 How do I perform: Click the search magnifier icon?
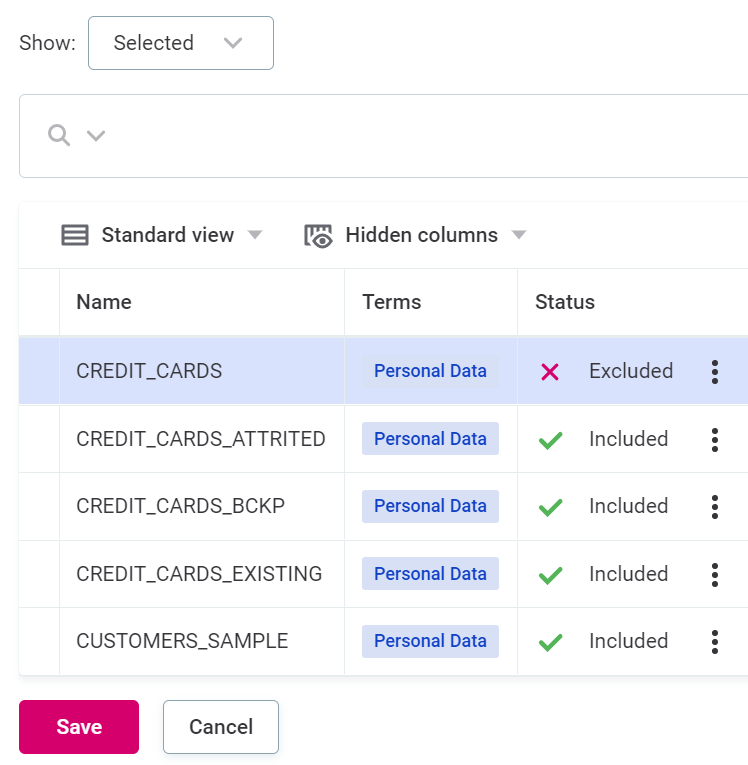click(x=59, y=135)
